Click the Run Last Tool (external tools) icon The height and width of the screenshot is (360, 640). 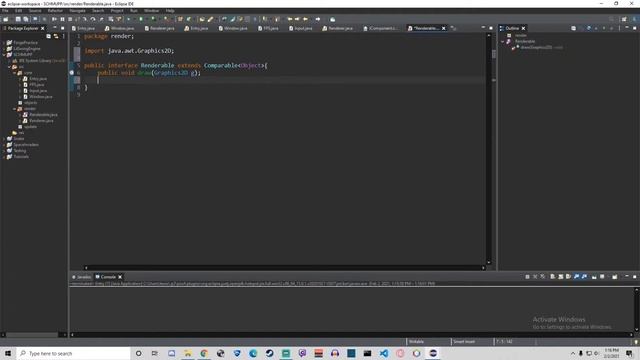(166, 19)
